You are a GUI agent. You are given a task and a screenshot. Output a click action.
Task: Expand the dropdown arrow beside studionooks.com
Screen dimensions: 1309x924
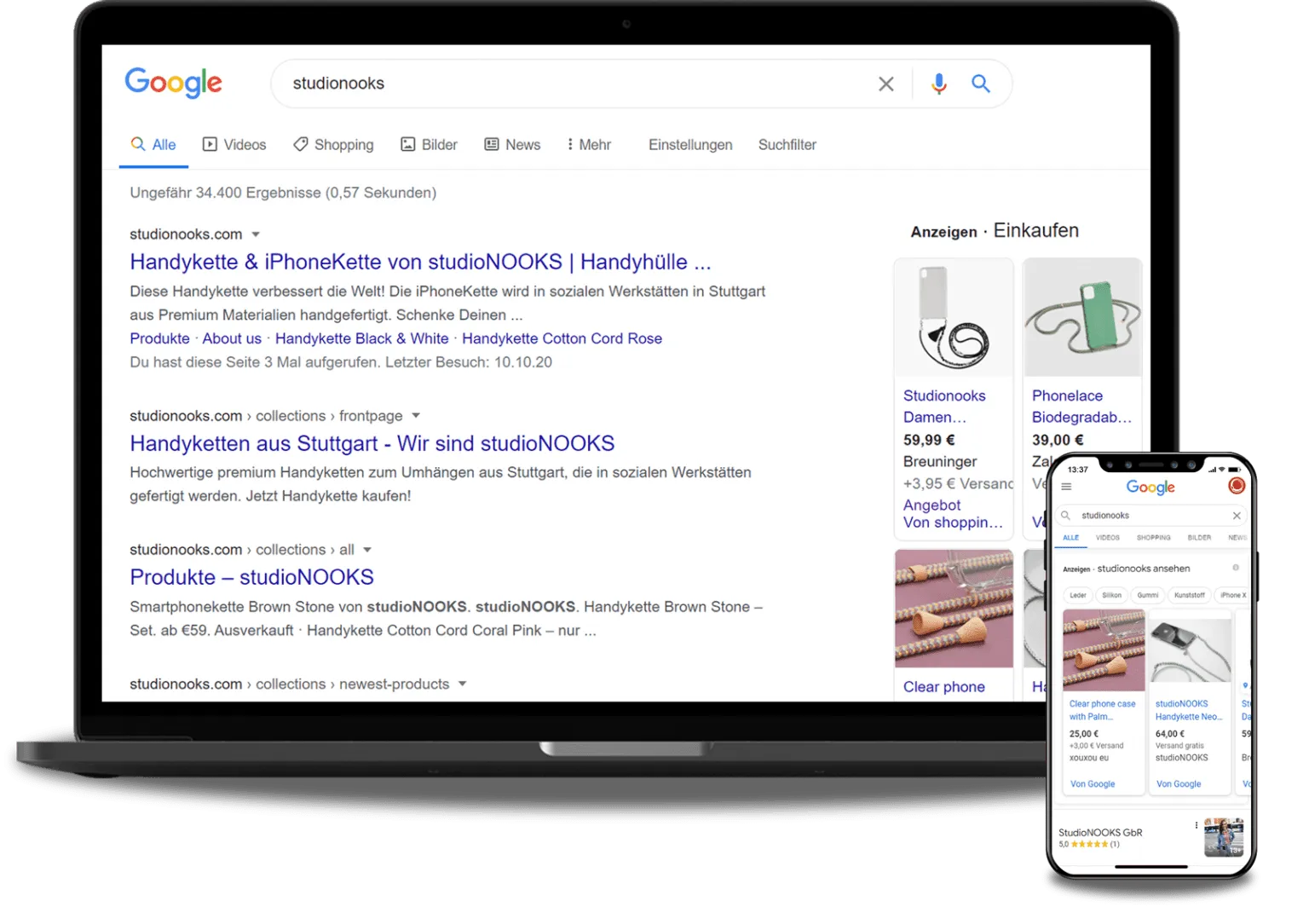tap(256, 234)
